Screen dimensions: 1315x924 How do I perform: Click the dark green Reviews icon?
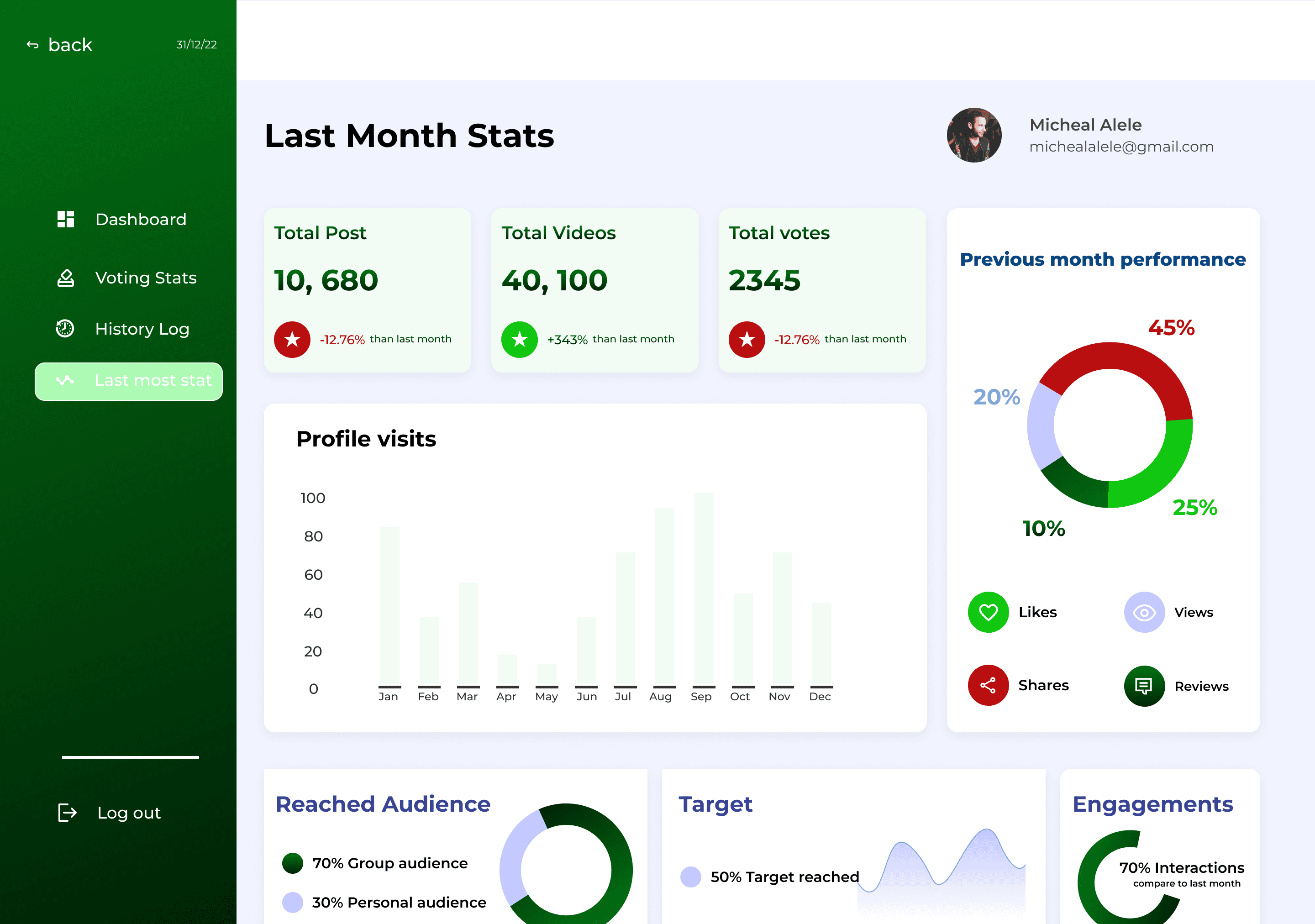click(1144, 686)
